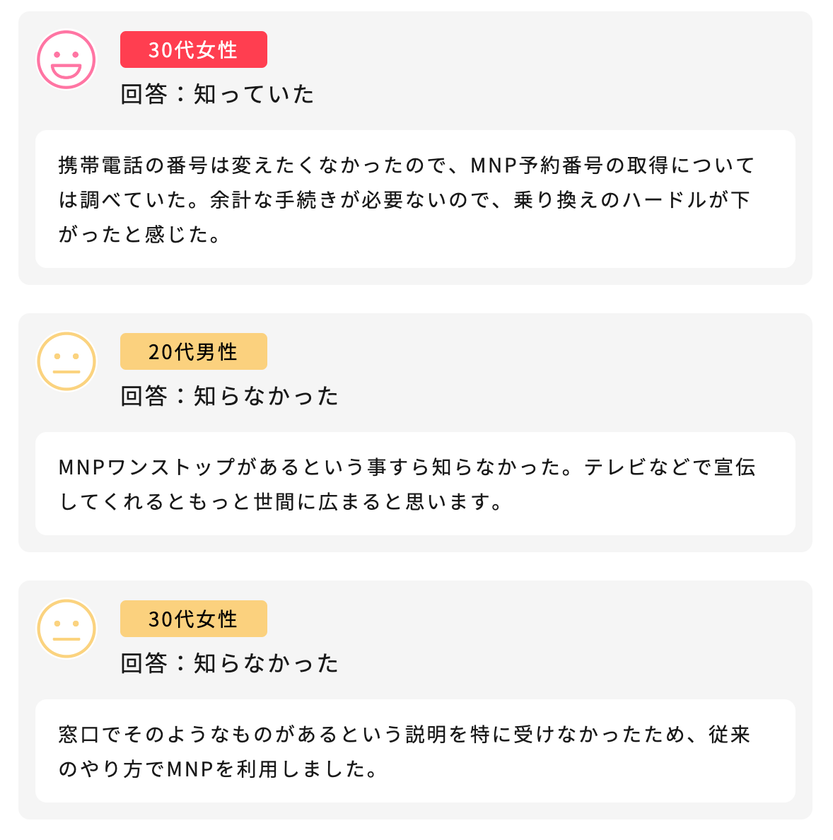Click the line starting with 窓口でそのような
Image resolution: width=833 pixels, height=840 pixels.
pos(404,734)
